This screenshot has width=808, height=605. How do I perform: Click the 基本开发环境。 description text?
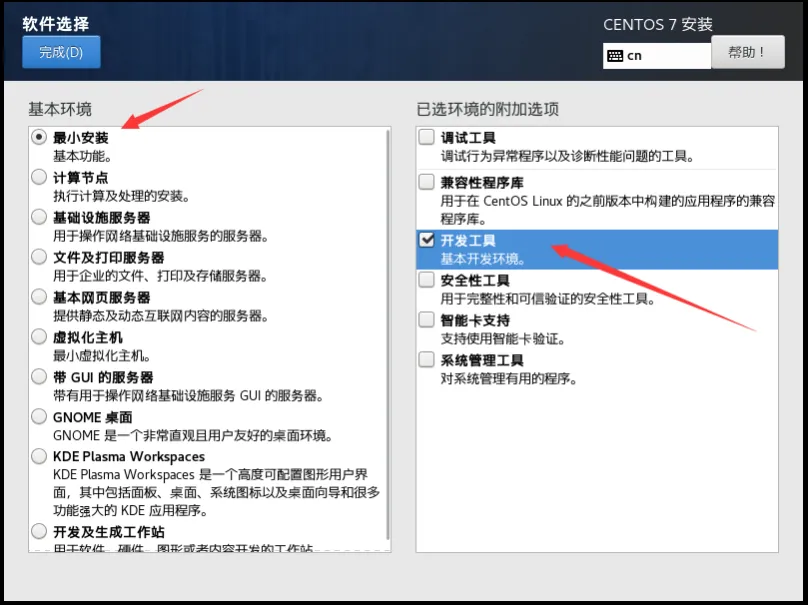coord(483,259)
